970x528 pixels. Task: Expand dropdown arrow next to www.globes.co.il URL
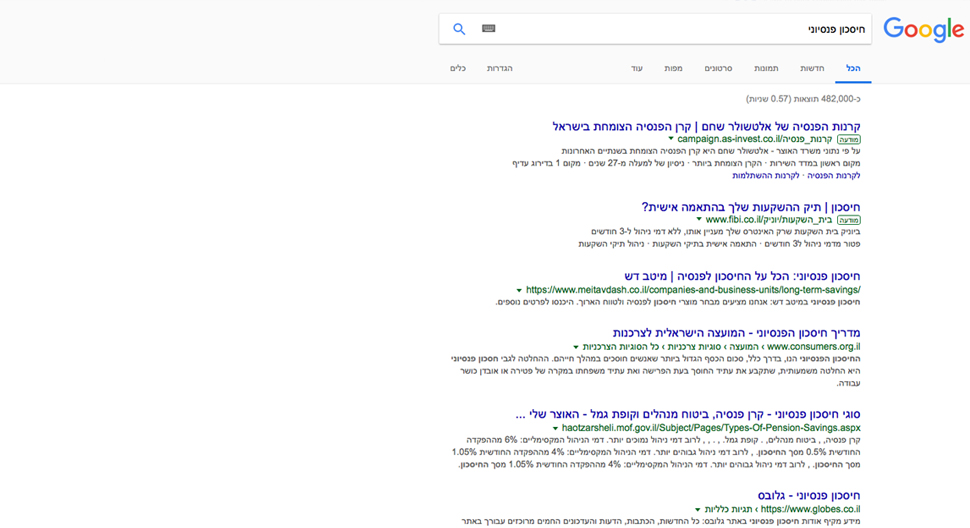pyautogui.click(x=698, y=509)
